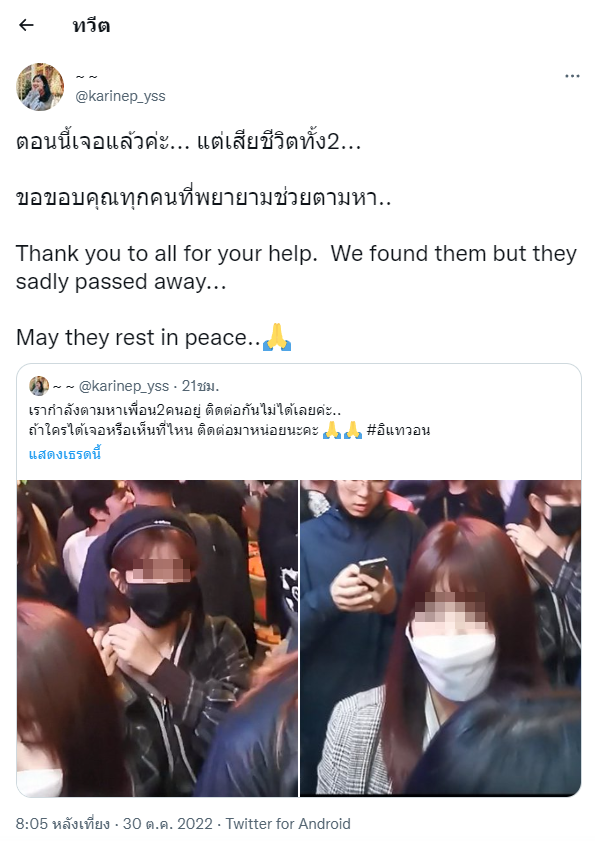Click the praying hands emojis in quoted tweet
The image size is (595, 841).
pyautogui.click(x=342, y=430)
